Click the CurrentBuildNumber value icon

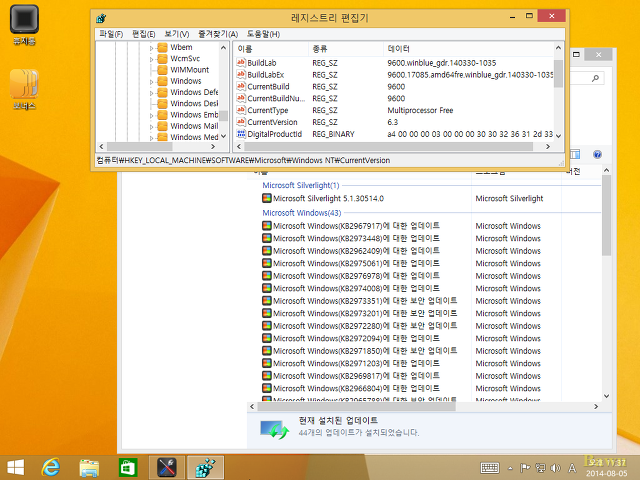pos(241,98)
